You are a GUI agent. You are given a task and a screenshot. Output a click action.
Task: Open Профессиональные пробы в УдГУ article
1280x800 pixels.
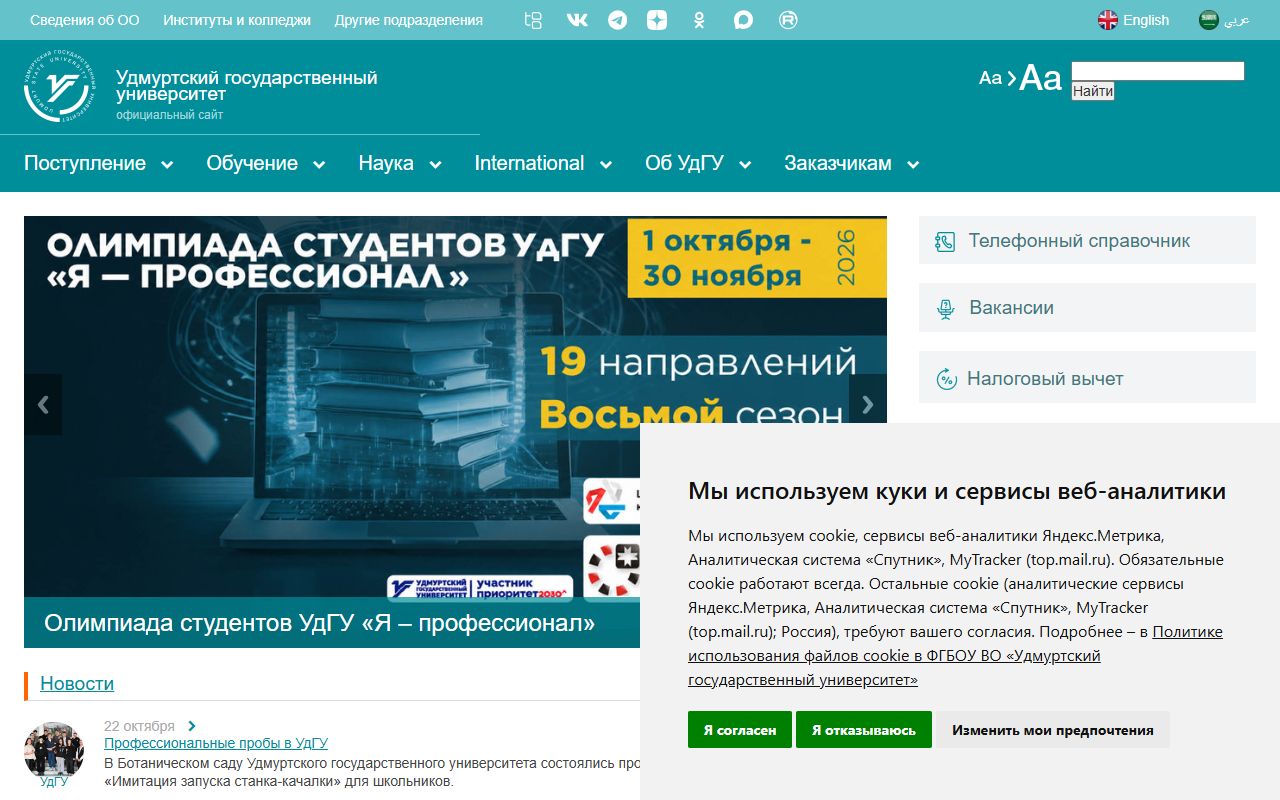pos(216,743)
